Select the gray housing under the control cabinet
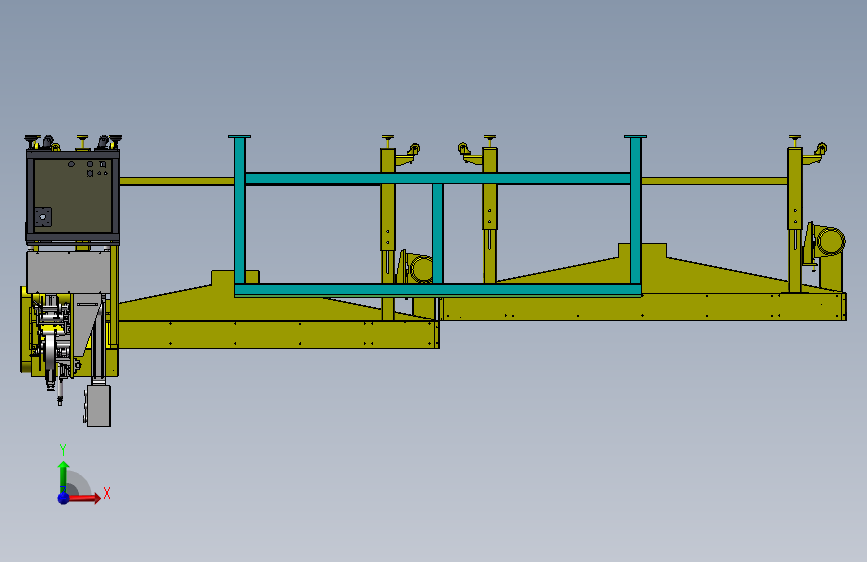Viewport: 867px width, 562px height. tap(69, 272)
